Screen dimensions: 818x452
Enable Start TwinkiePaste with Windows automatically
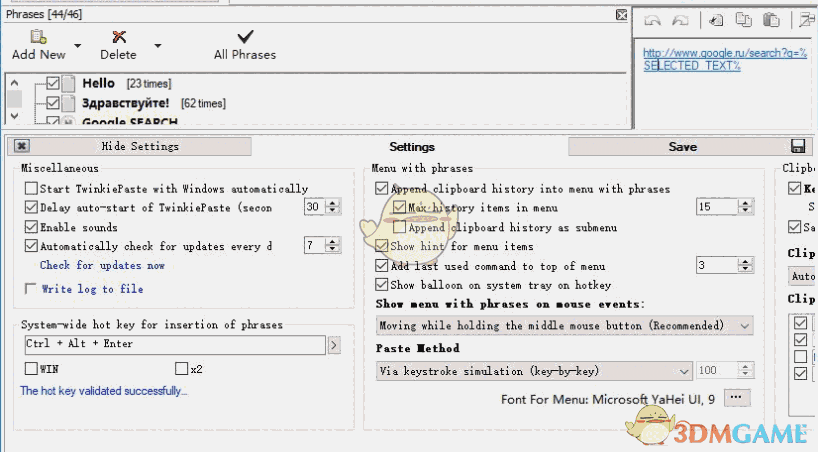coord(31,188)
